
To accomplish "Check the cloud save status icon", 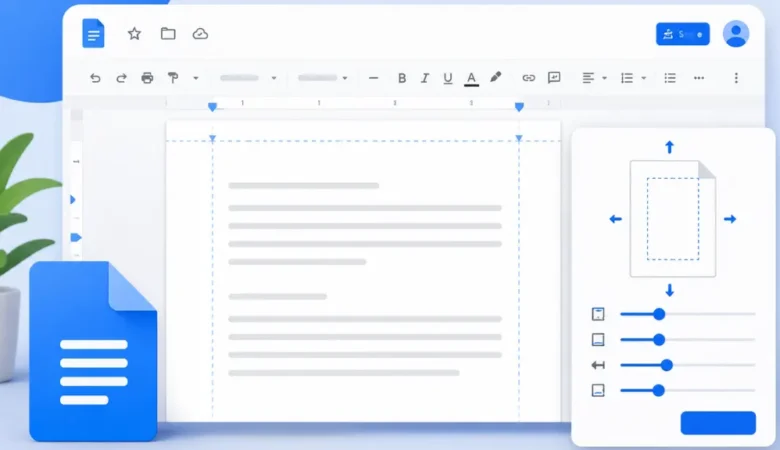I will click(200, 34).
